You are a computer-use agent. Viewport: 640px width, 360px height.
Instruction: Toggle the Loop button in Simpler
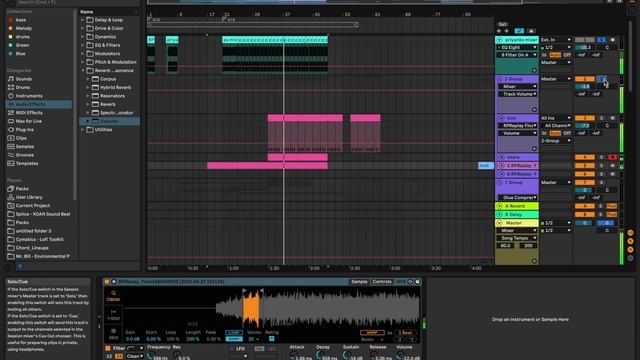coord(234,333)
